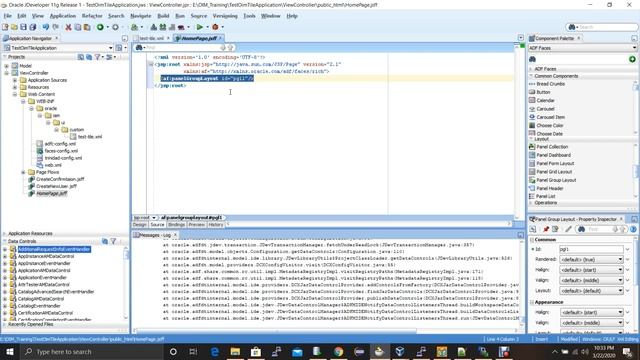
Task: Select faces-config.xml in project tree
Action: coord(61,151)
